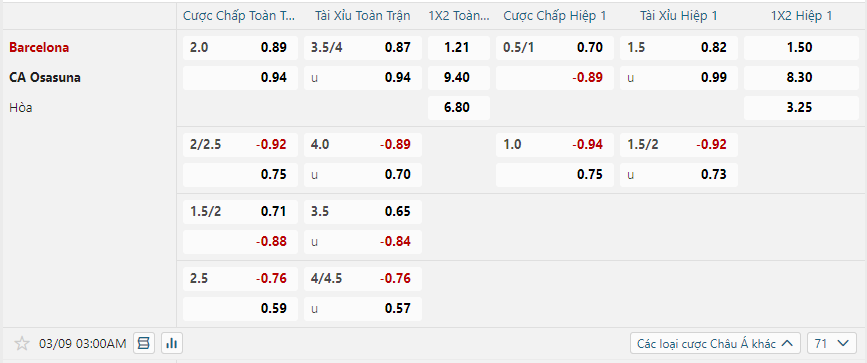
Task: Open the CA Osasuna team name link
Action: coord(45,78)
